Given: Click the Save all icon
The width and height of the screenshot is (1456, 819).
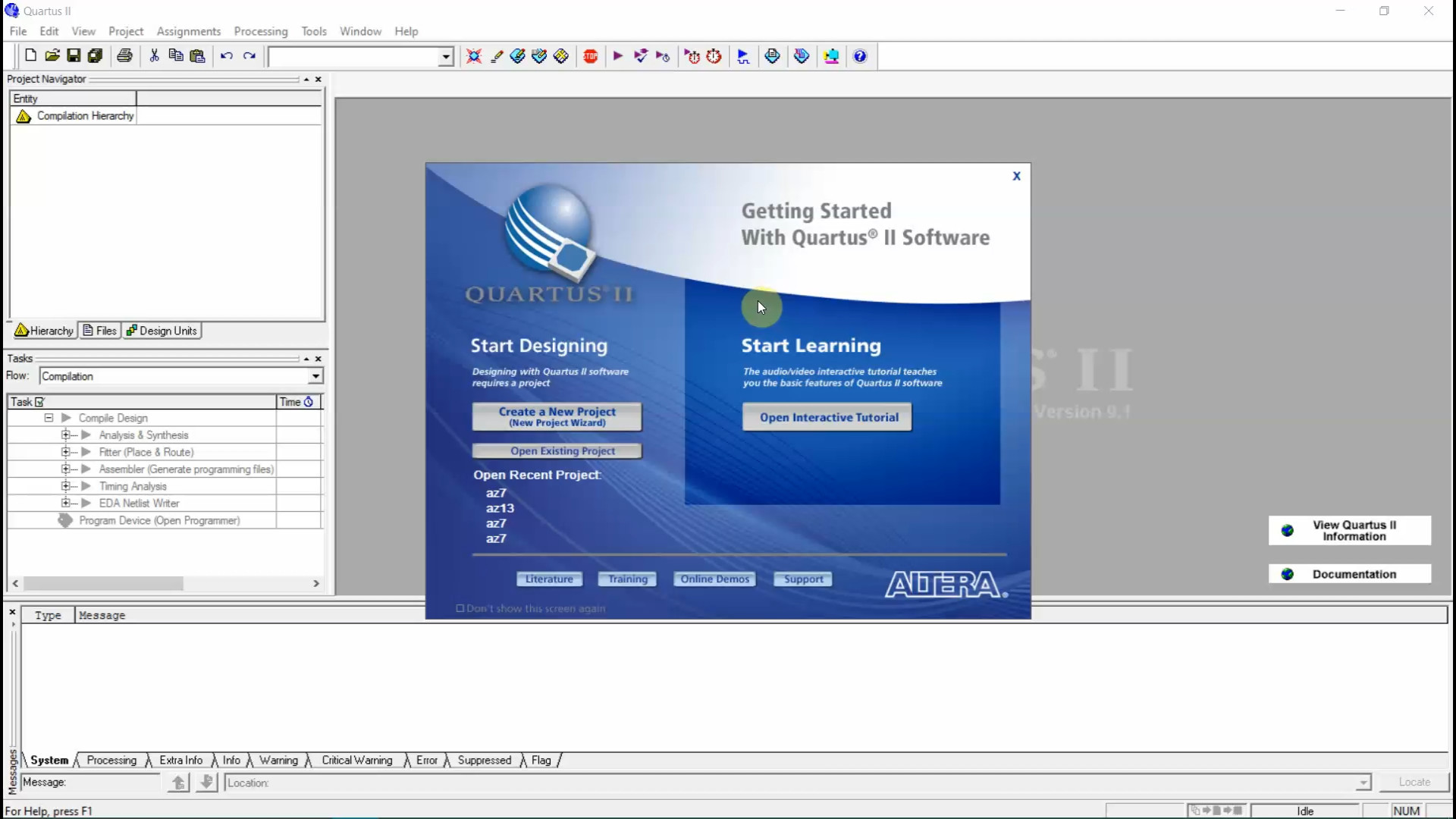Looking at the screenshot, I should coord(96,55).
